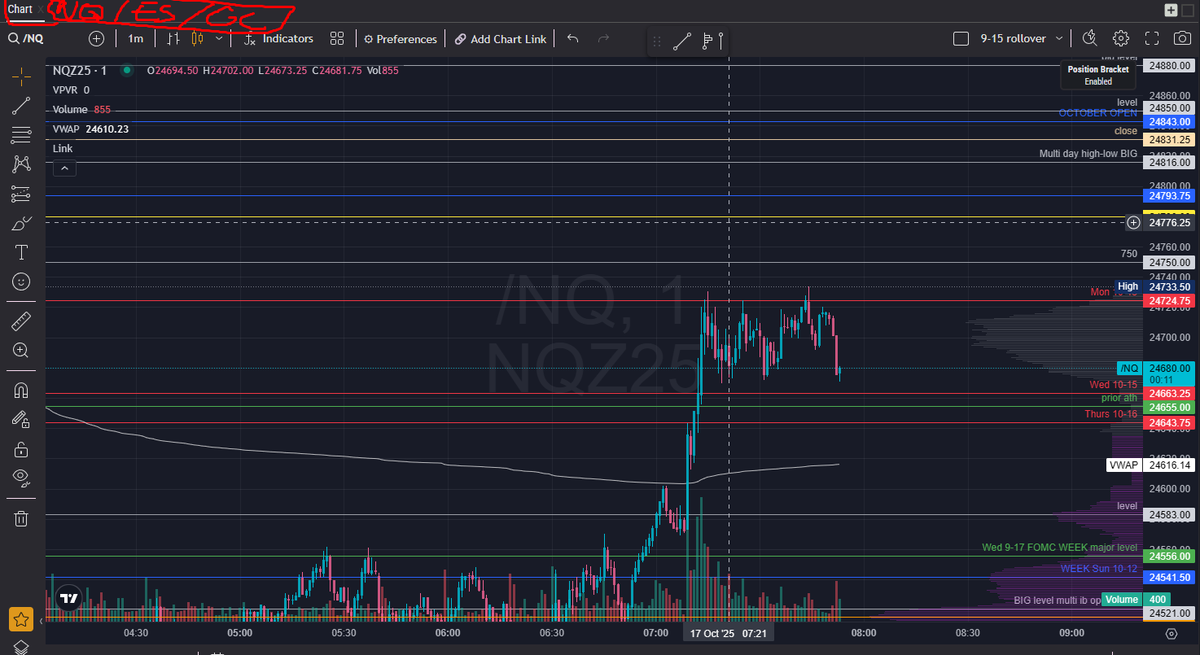Select the Trend Line tool

pyautogui.click(x=21, y=106)
